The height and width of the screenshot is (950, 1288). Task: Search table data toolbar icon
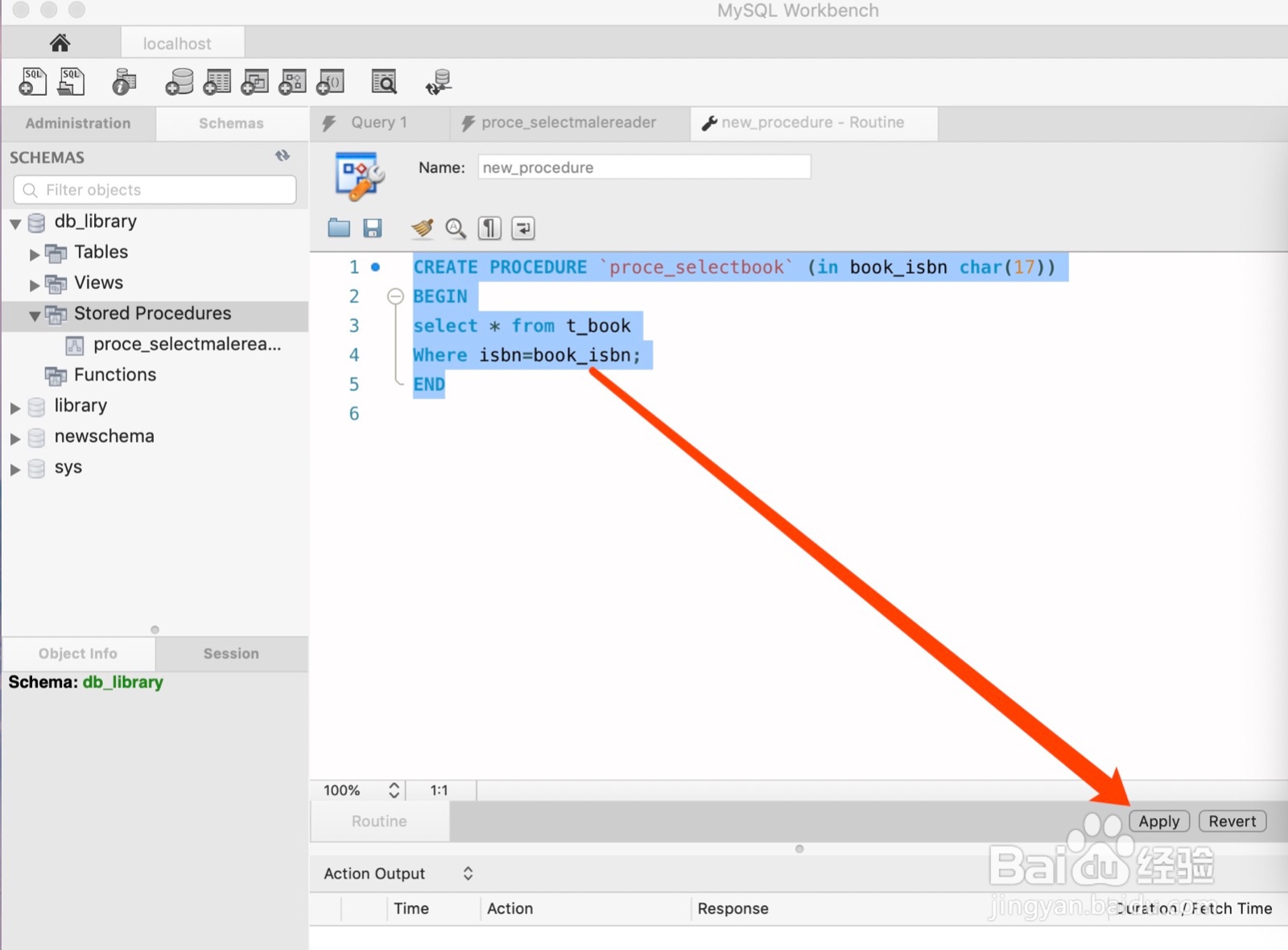coord(384,81)
